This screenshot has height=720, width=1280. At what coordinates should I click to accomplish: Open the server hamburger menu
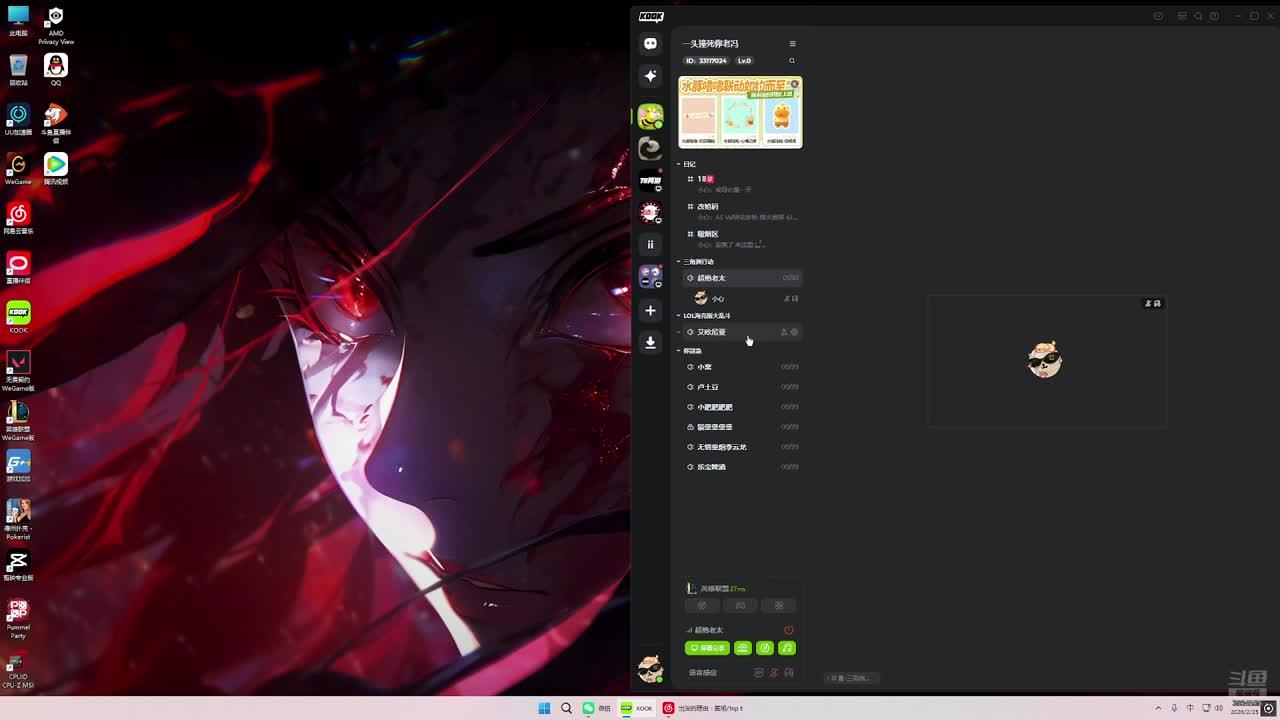coord(792,44)
